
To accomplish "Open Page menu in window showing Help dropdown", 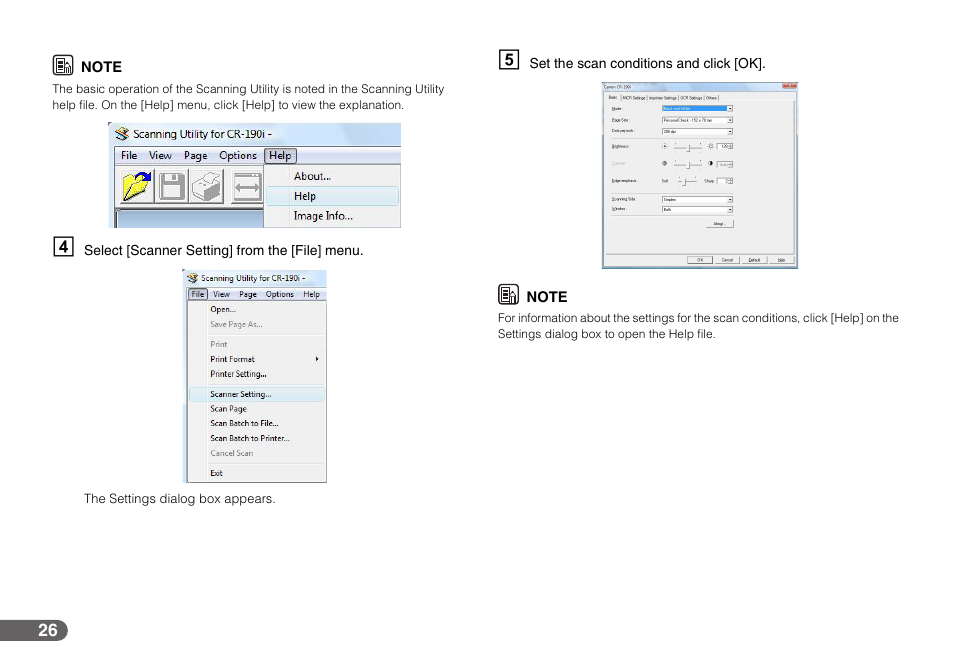I will 195,156.
